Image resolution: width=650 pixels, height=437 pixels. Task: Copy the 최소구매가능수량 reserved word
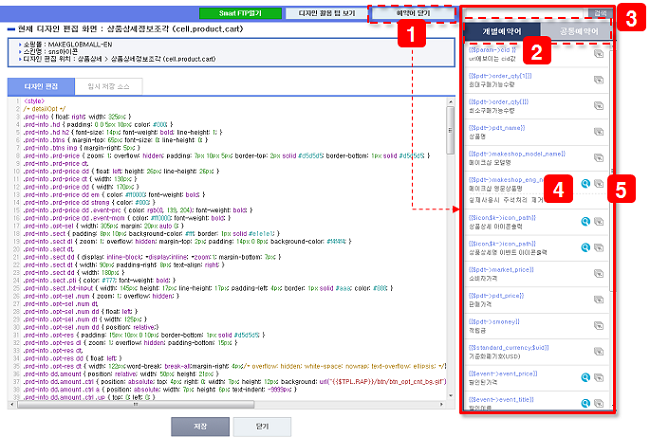click(x=599, y=106)
